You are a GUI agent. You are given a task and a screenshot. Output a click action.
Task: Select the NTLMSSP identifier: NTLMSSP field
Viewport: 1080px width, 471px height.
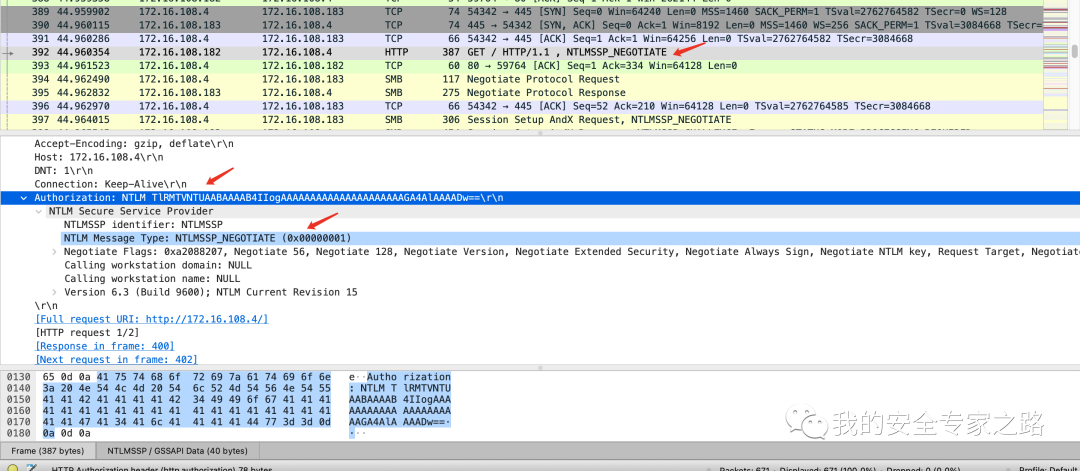(x=143, y=224)
